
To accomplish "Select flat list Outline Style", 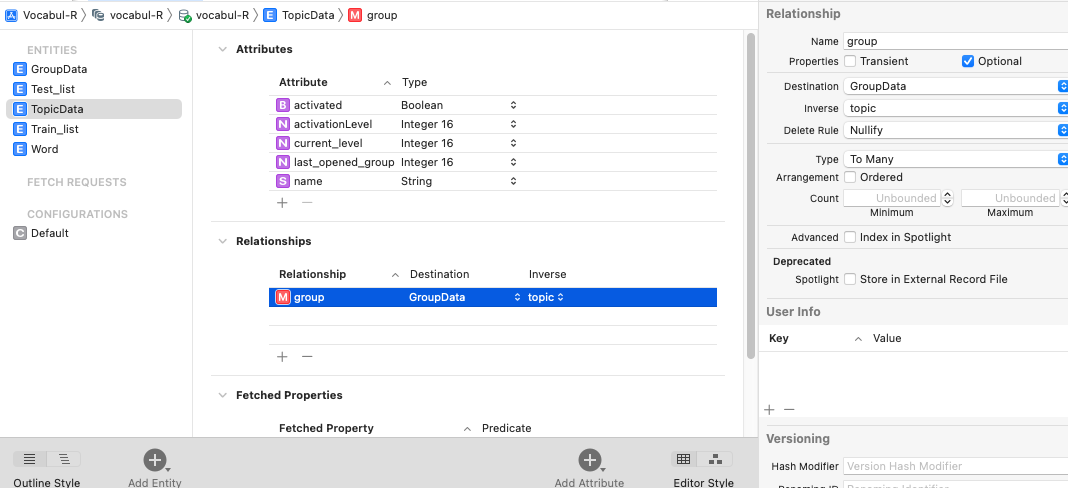I will (30, 459).
